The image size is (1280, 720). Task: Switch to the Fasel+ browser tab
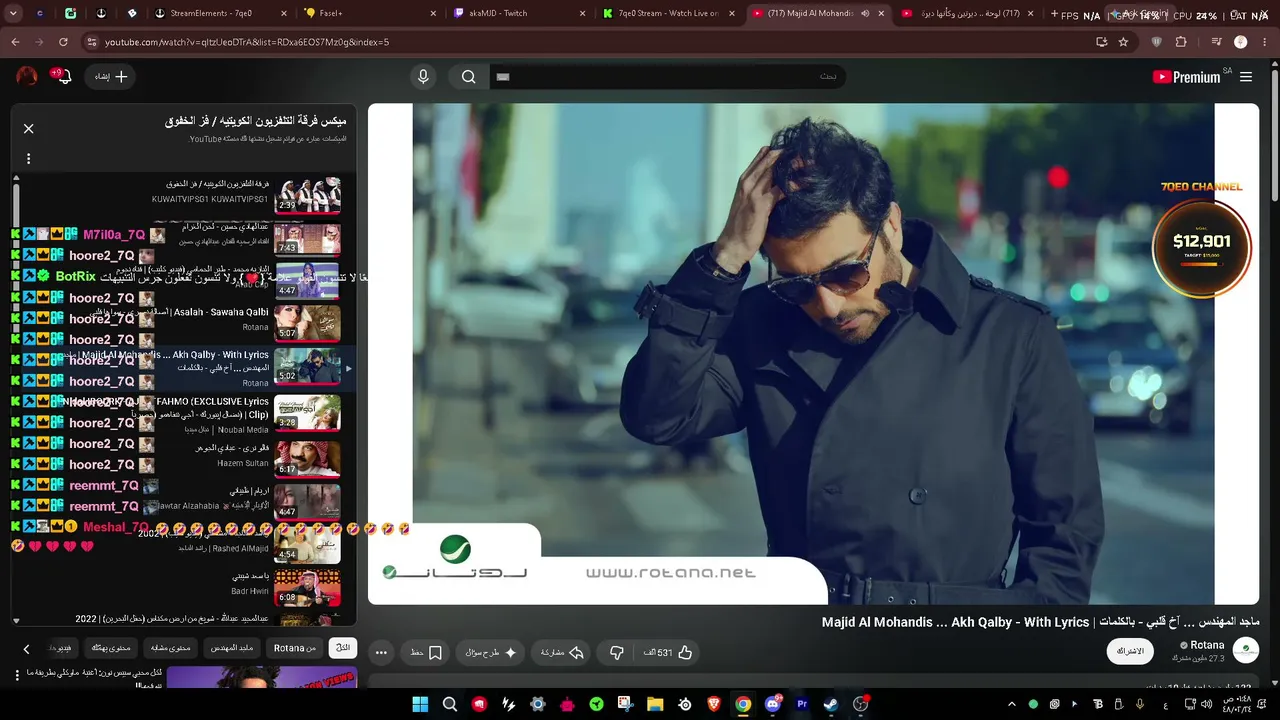click(x=370, y=13)
